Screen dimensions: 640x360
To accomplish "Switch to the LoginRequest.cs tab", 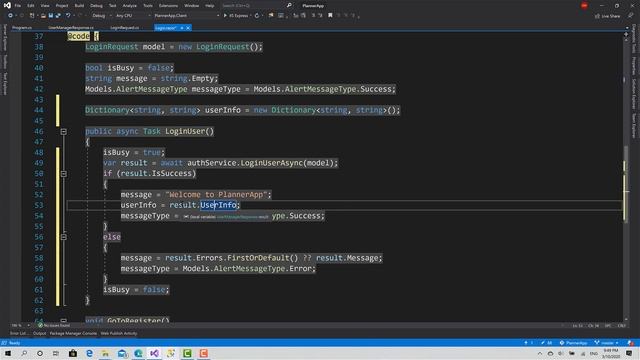I will [x=124, y=28].
